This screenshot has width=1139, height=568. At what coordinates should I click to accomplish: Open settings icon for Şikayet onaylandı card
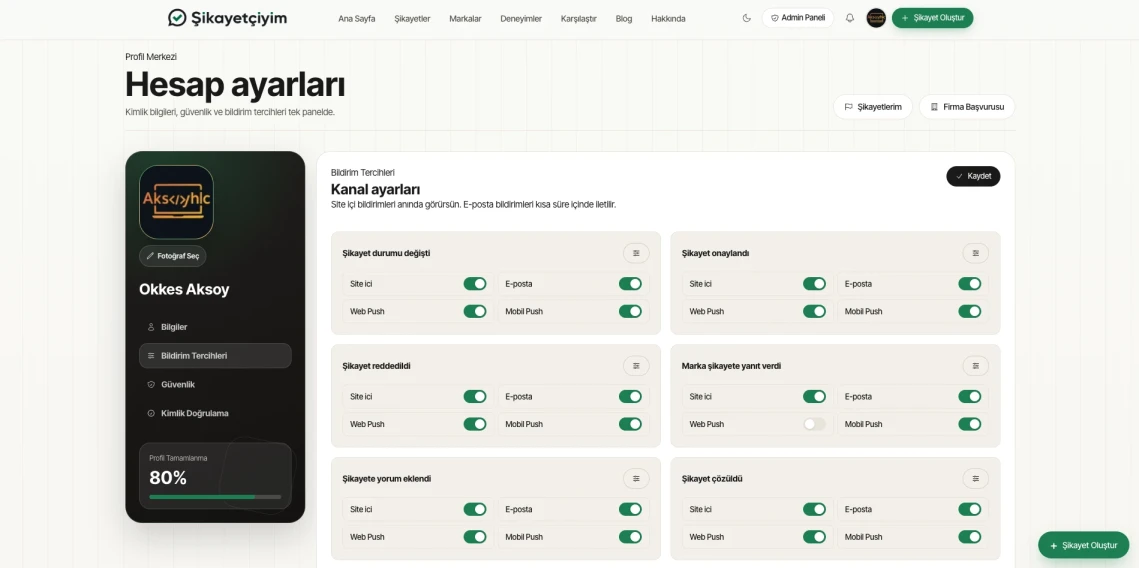tap(976, 253)
